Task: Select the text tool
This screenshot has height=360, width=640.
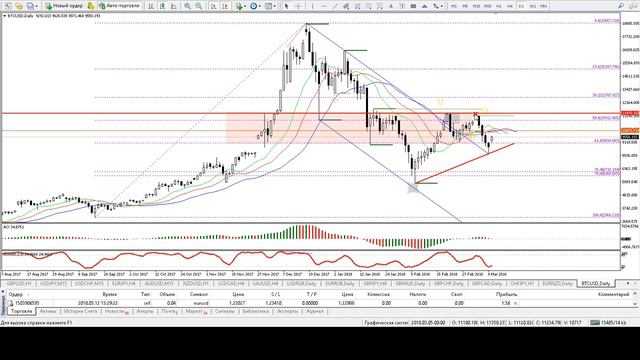Action: click(391, 6)
